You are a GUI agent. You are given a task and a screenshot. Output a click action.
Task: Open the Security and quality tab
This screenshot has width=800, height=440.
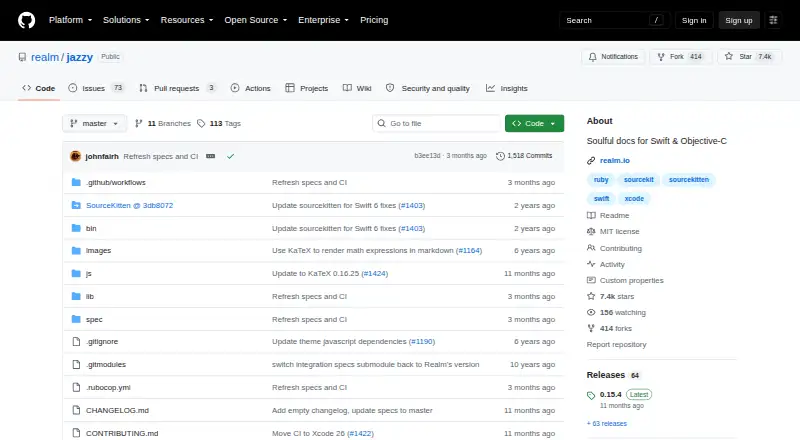tap(428, 88)
